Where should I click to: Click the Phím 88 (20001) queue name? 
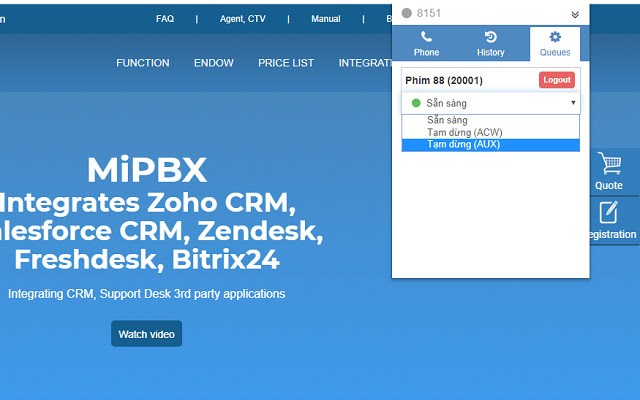pyautogui.click(x=444, y=80)
